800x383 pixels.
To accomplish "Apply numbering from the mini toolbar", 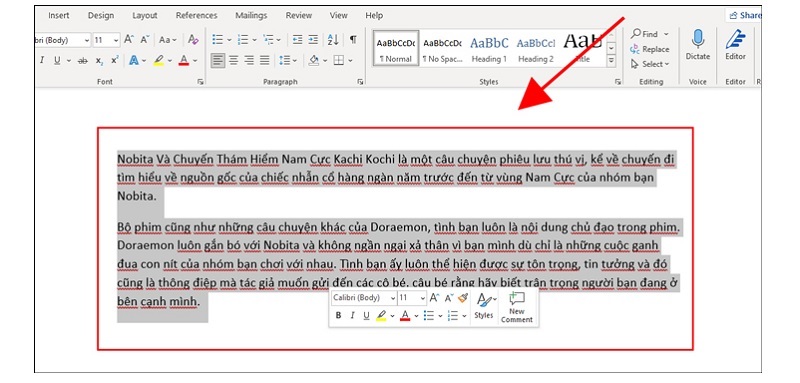I will [452, 316].
